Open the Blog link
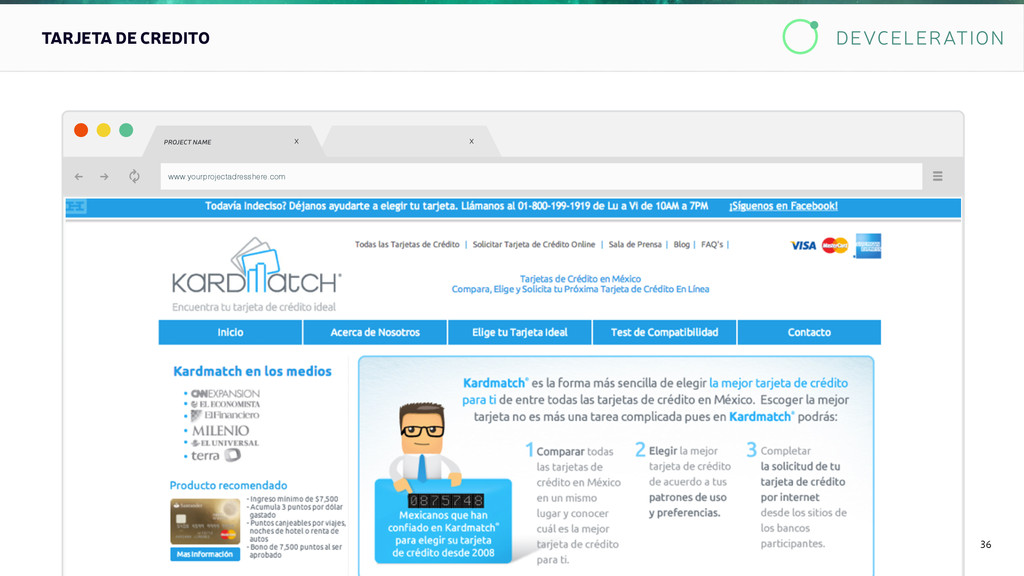Screen dimensions: 1024x576 [681, 244]
